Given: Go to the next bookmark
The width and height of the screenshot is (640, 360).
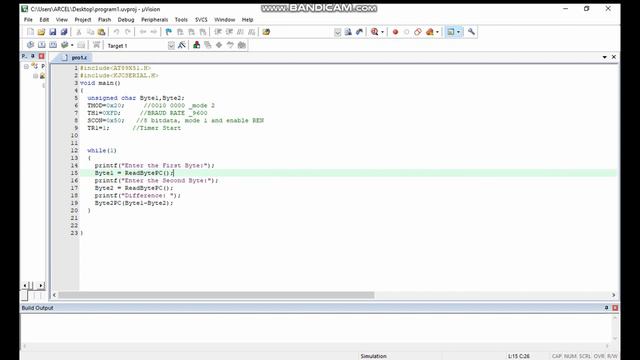Looking at the screenshot, I should point(191,32).
